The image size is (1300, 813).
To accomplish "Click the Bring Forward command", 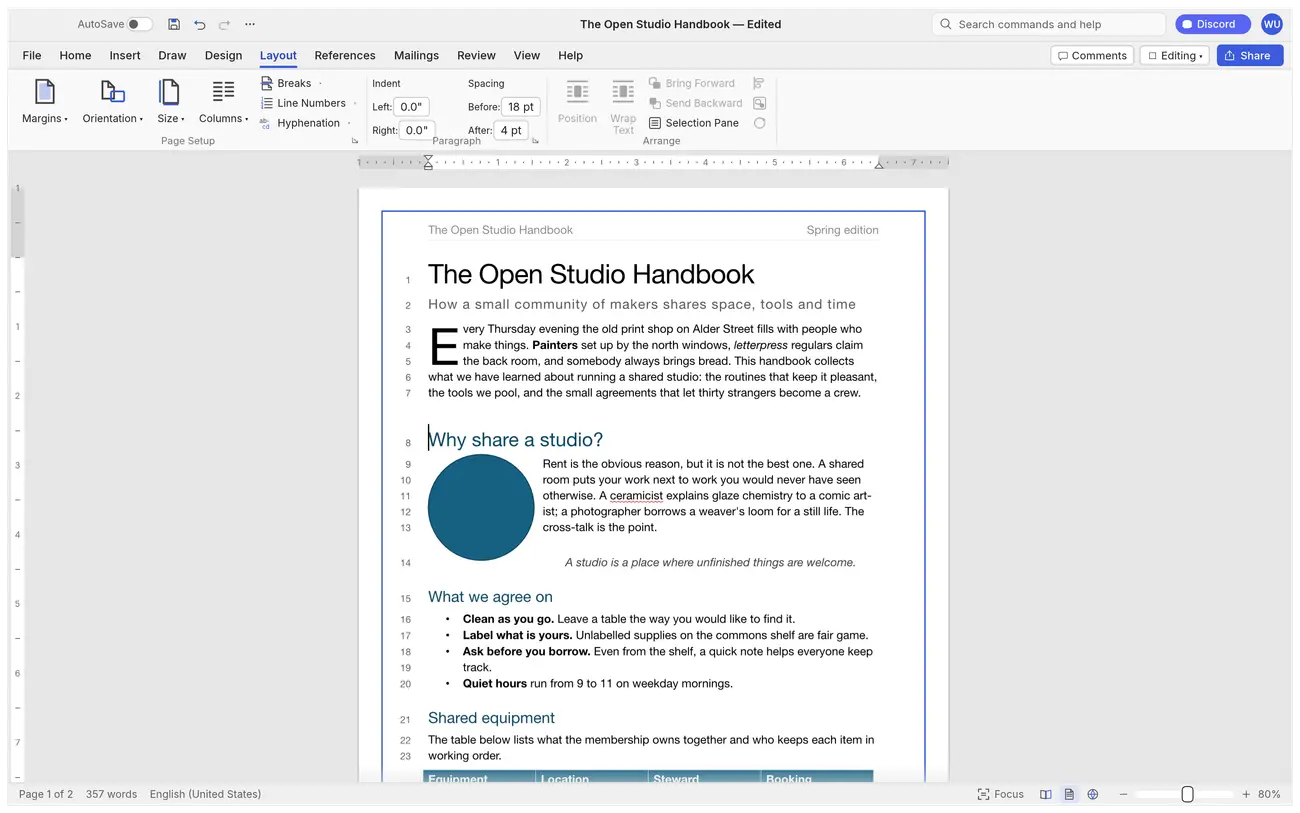I will coord(692,83).
